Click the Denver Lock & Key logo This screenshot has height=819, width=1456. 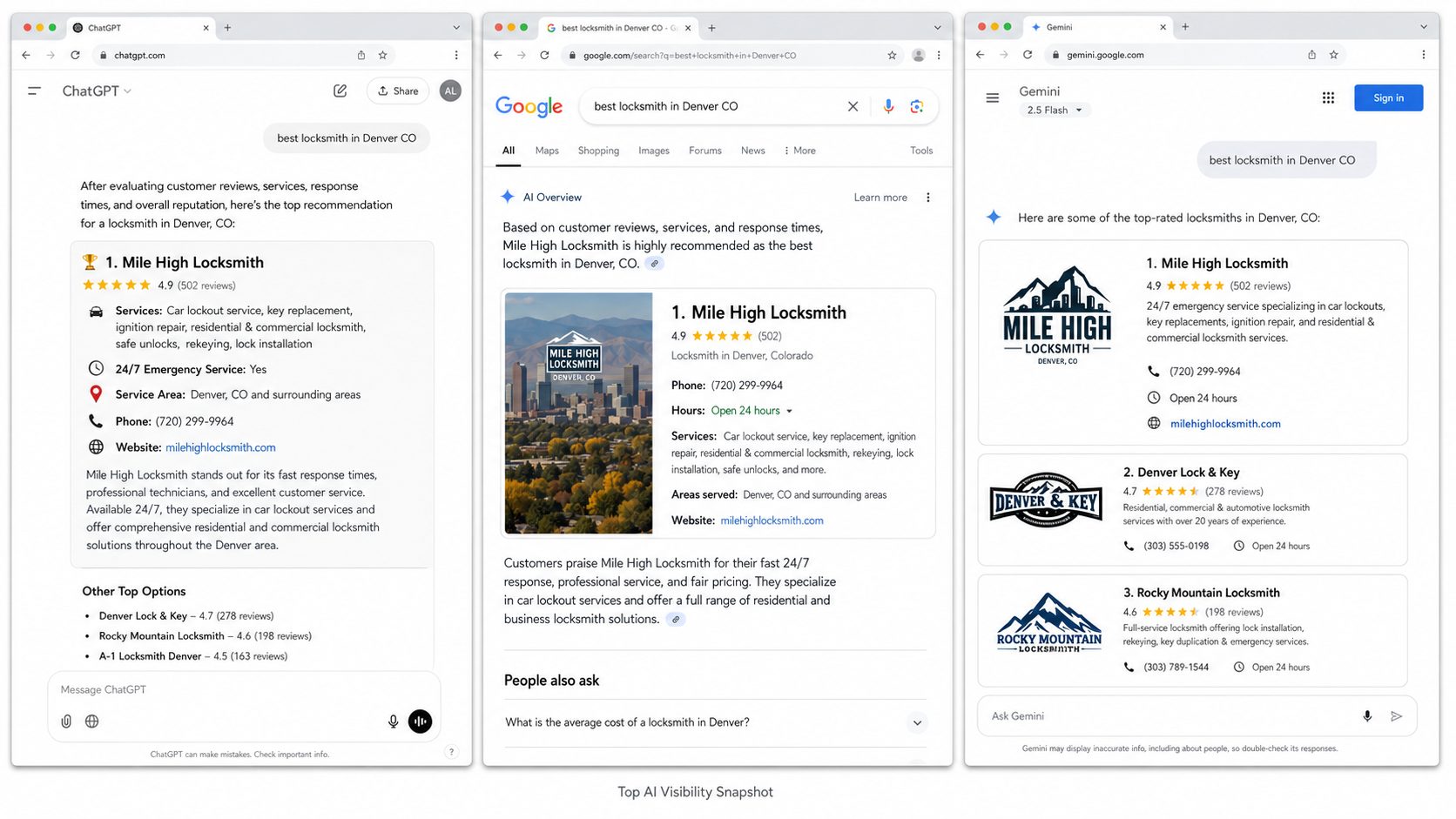pyautogui.click(x=1046, y=500)
